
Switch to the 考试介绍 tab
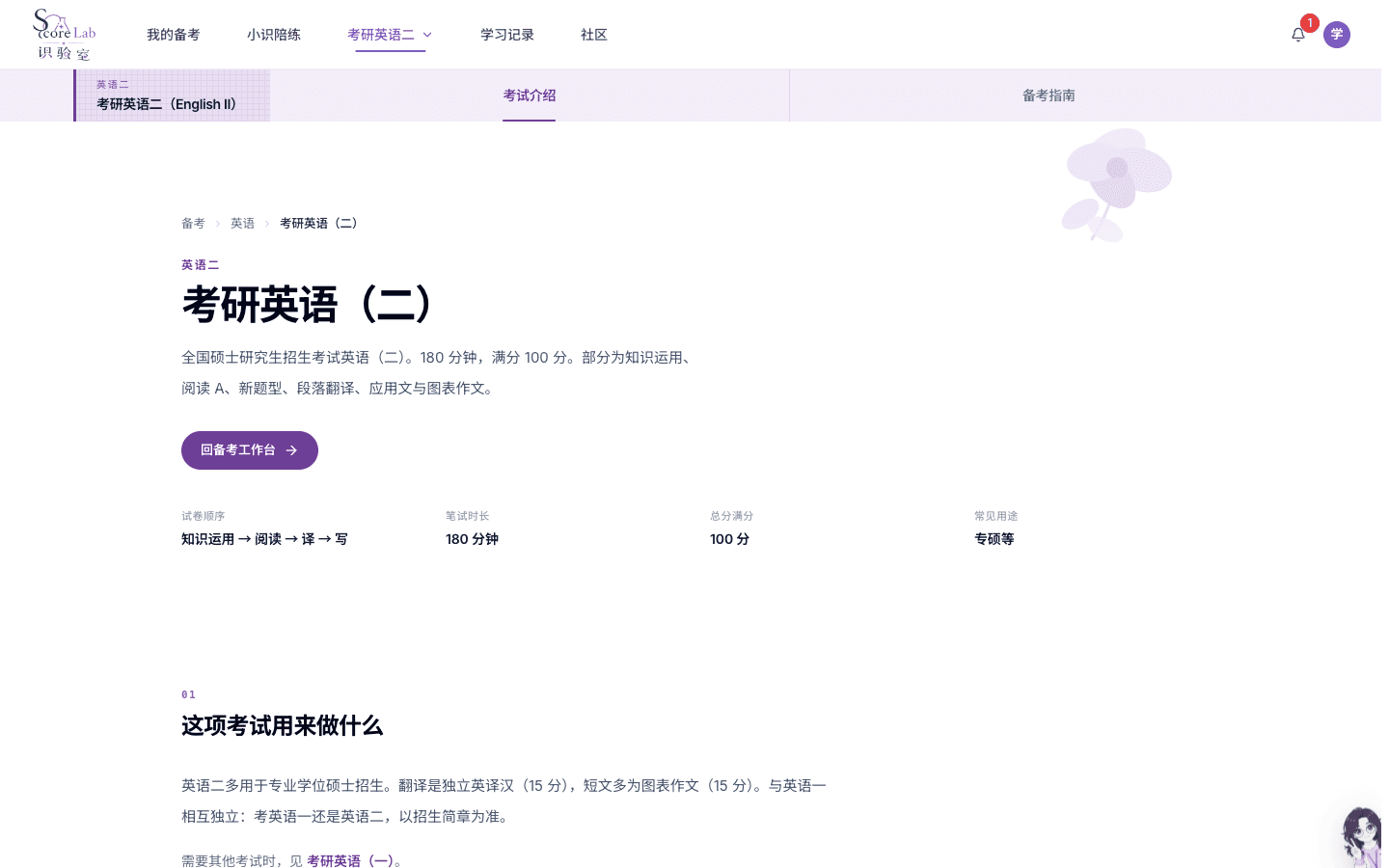(530, 95)
